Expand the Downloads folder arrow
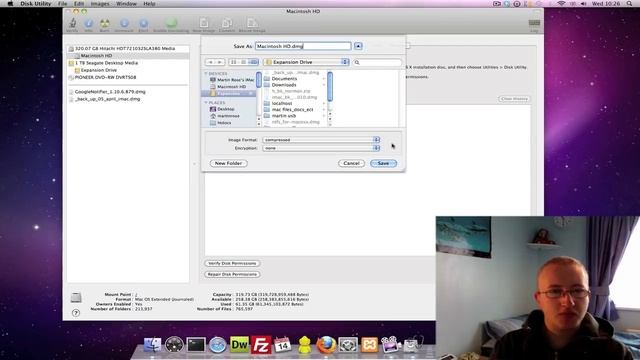 point(324,85)
